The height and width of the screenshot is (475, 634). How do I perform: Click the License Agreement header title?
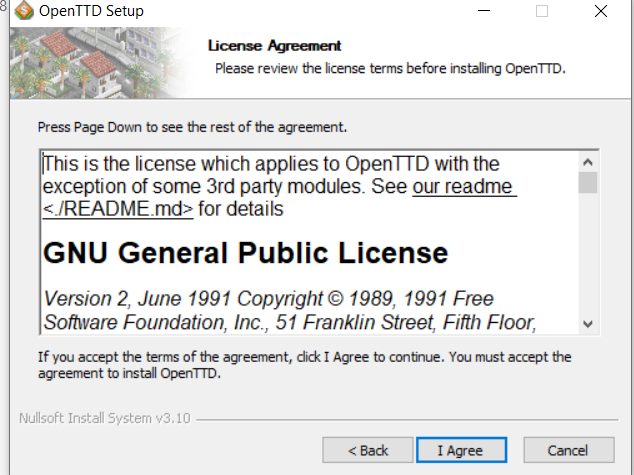tap(274, 45)
